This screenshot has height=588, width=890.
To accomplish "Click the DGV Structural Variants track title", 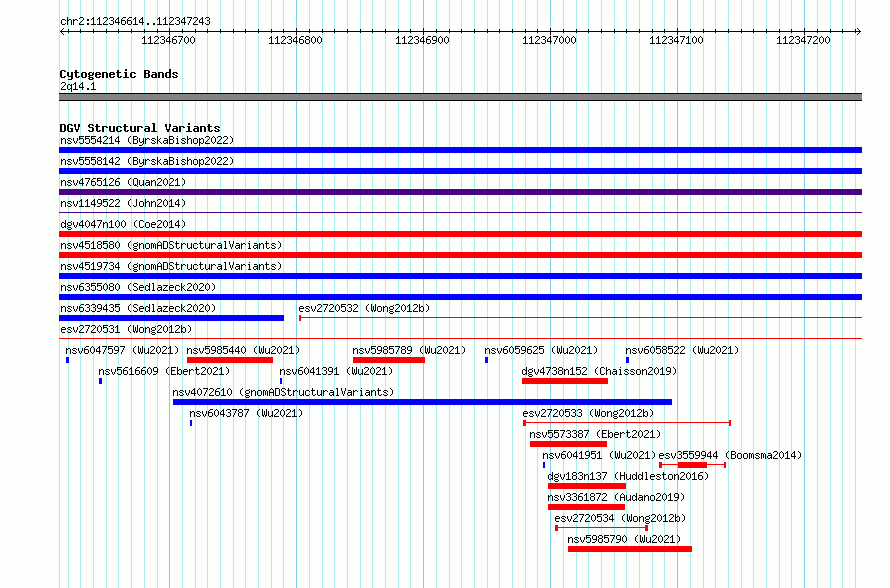I will [x=140, y=128].
